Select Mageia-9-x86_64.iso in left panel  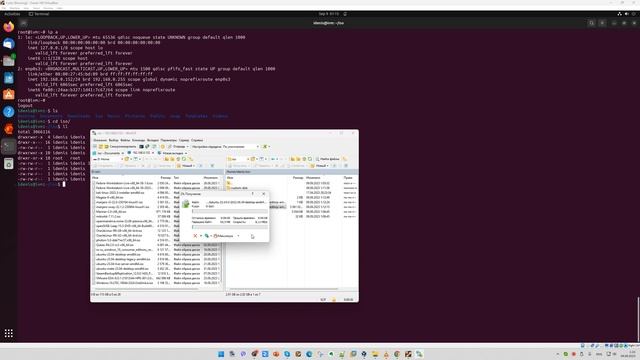pos(109,198)
